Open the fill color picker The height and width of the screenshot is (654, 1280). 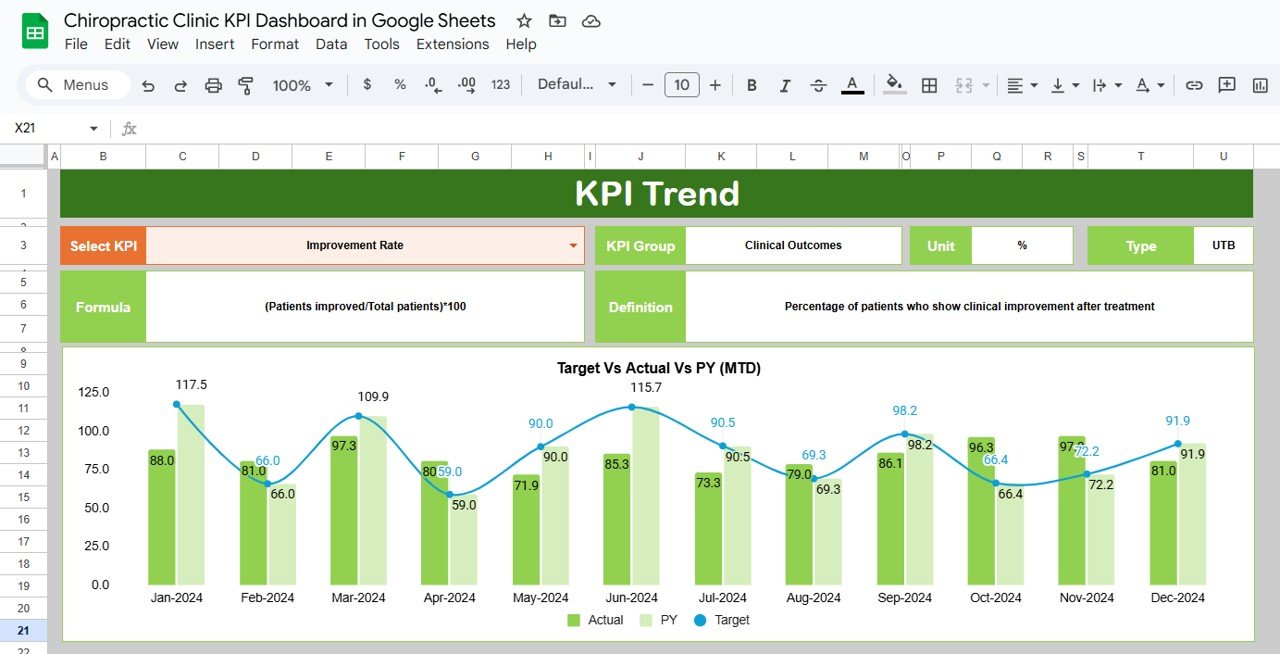(x=895, y=85)
